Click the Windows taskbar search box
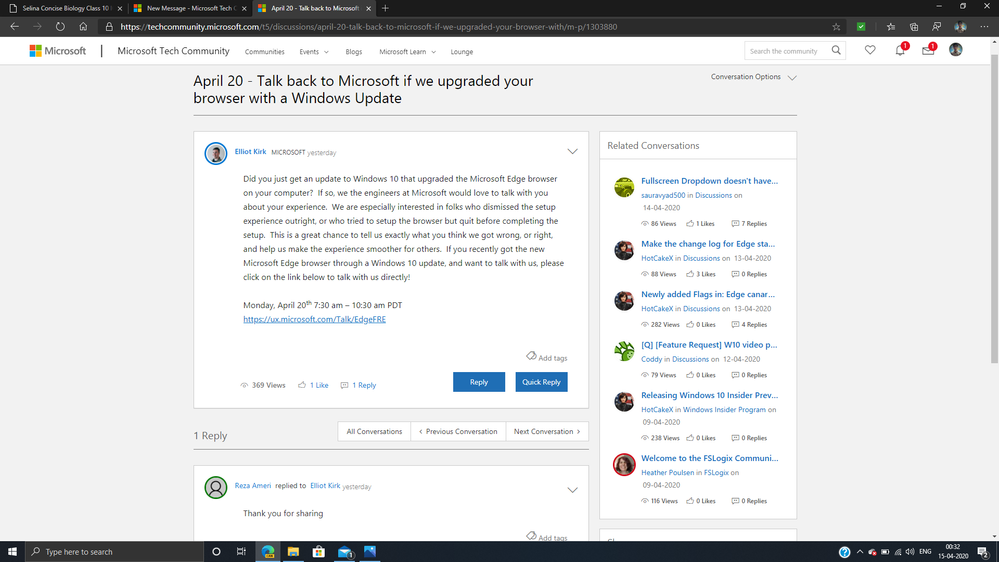Image resolution: width=999 pixels, height=562 pixels. (114, 552)
